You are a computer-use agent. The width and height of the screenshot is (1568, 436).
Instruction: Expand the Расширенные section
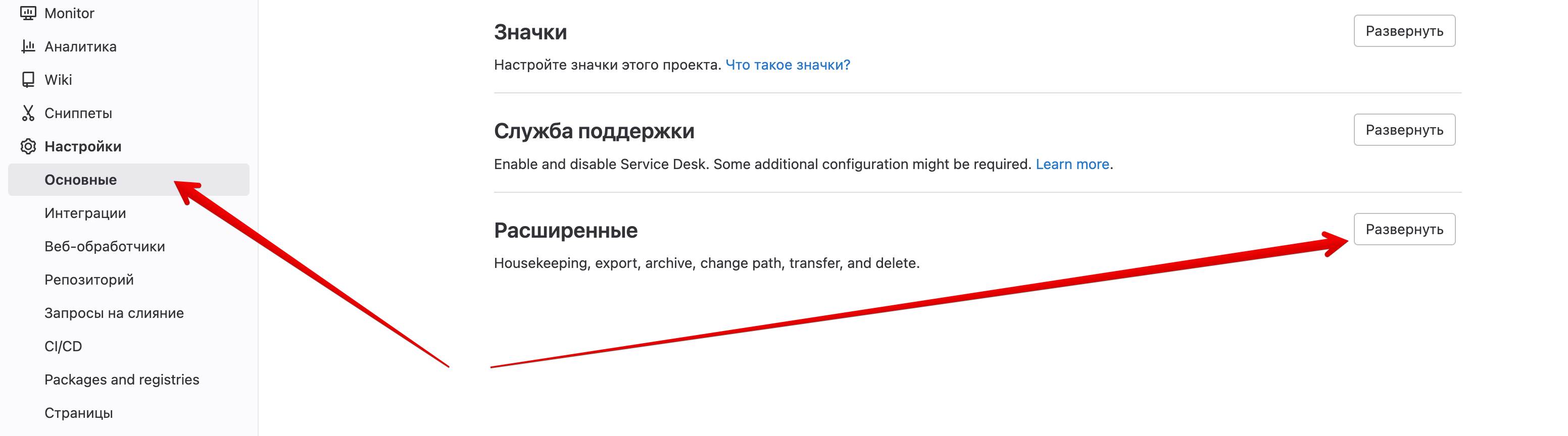[1404, 229]
